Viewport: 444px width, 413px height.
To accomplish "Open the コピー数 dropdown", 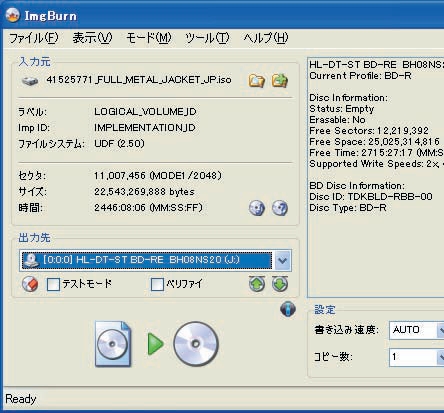I will tap(441, 357).
